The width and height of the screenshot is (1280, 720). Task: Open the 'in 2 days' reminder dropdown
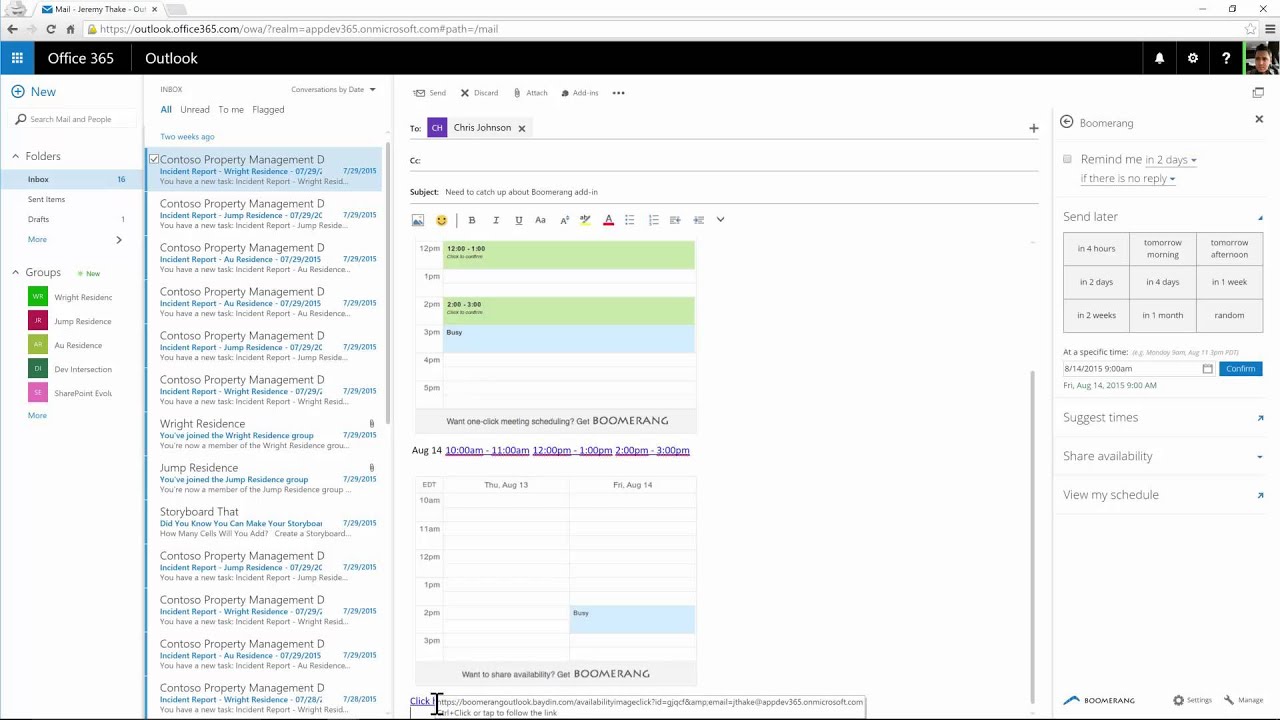pyautogui.click(x=1170, y=160)
